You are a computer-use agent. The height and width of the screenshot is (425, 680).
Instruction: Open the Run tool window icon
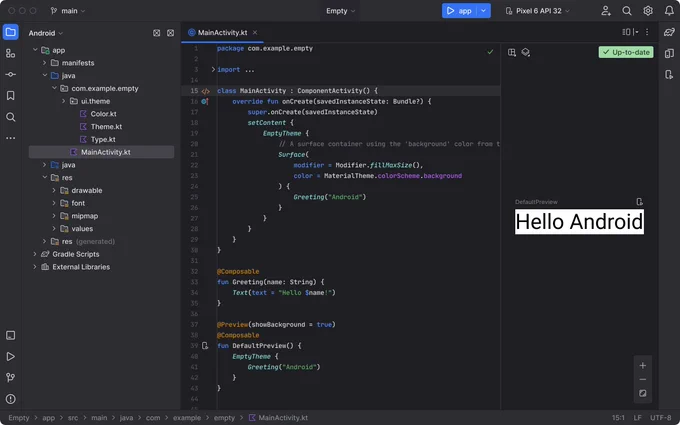[10, 356]
